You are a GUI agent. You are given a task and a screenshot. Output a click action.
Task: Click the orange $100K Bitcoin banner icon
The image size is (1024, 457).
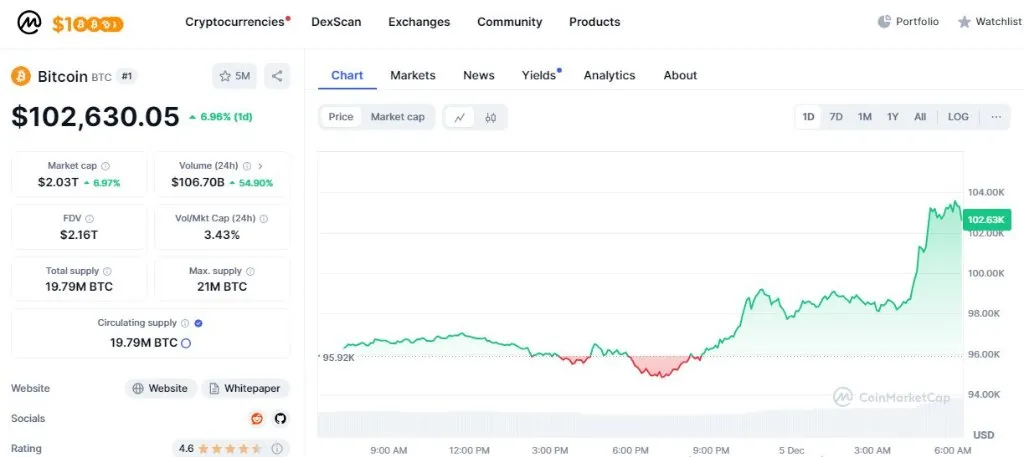pos(88,24)
